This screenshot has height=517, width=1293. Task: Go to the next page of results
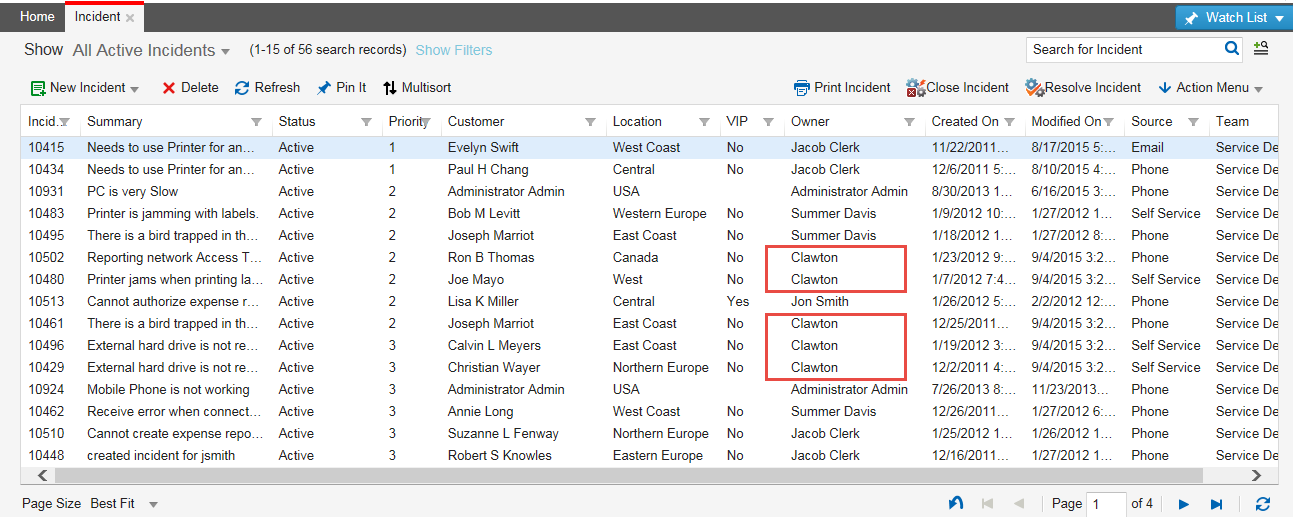(x=1184, y=504)
